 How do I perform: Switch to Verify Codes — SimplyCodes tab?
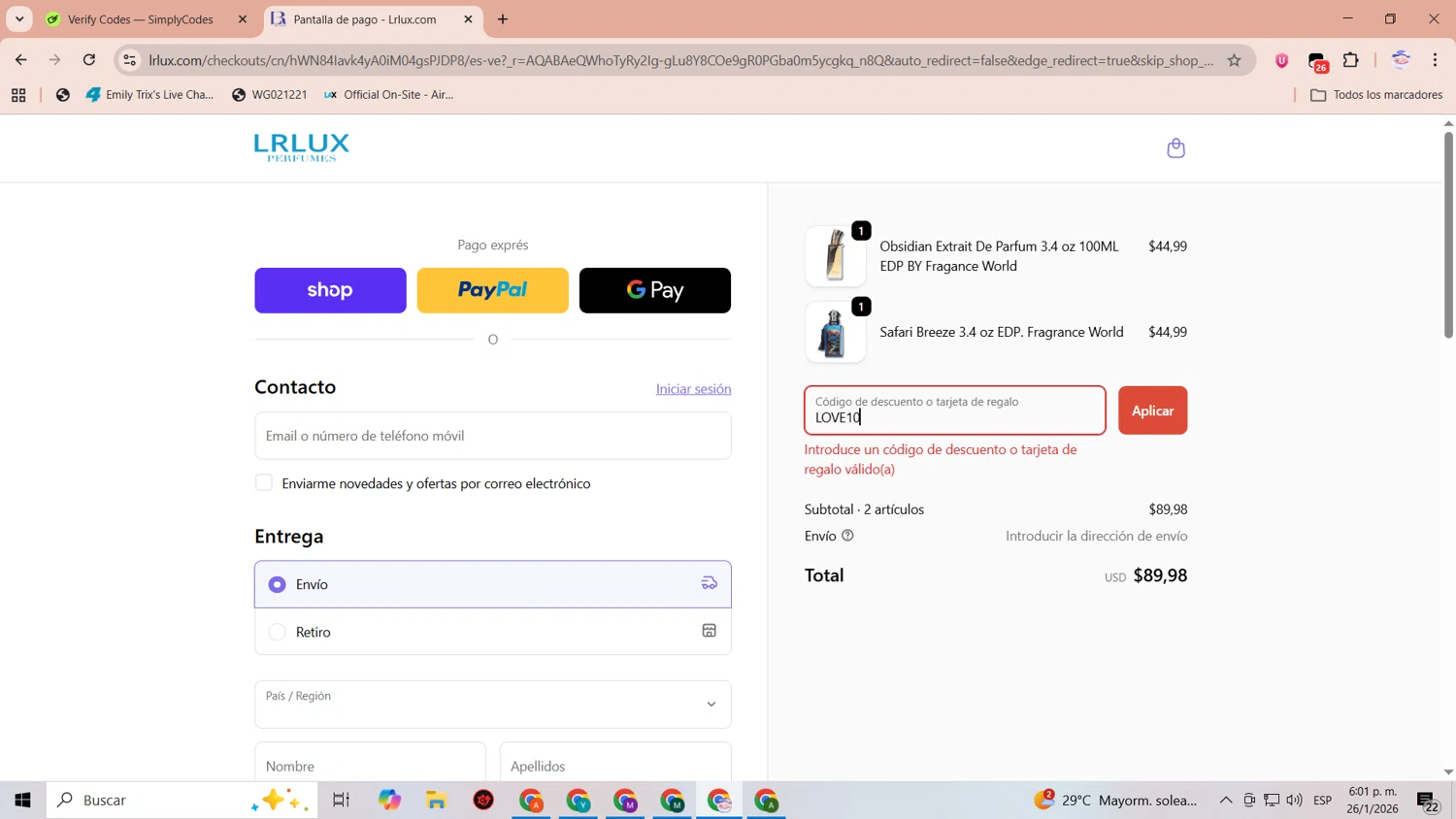[146, 19]
